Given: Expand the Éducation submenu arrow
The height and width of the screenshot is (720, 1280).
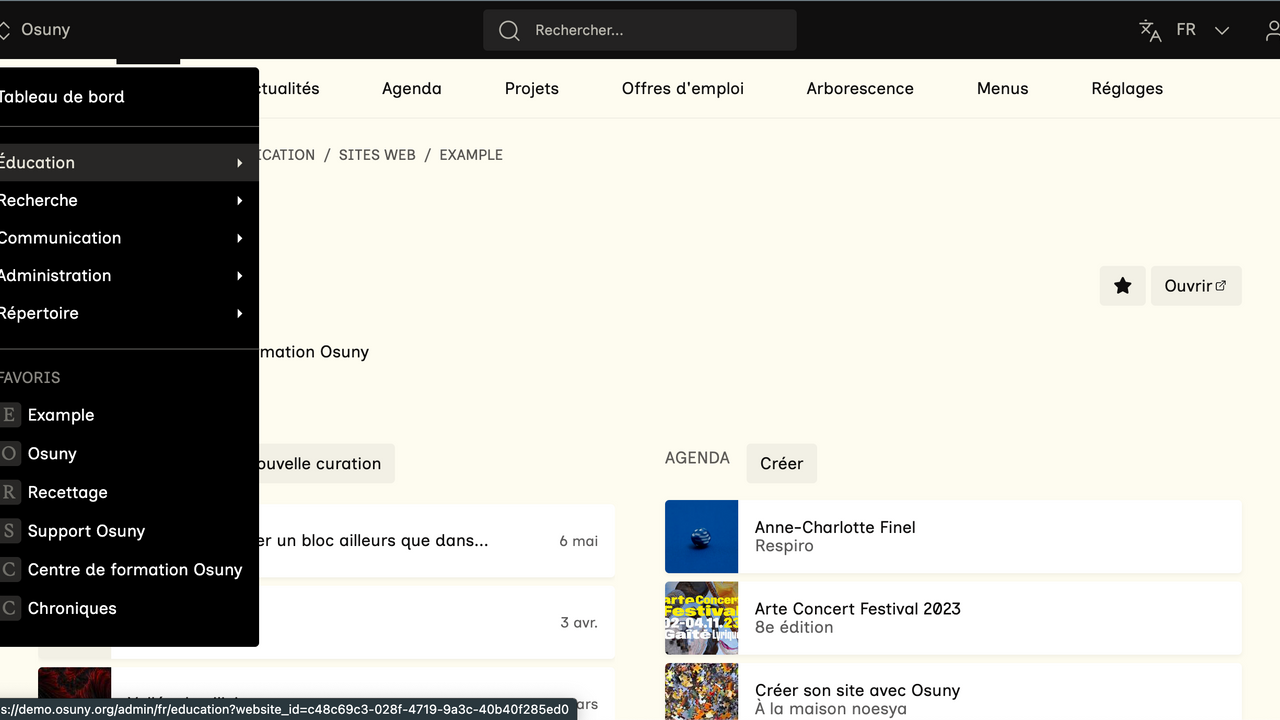Looking at the screenshot, I should point(240,163).
